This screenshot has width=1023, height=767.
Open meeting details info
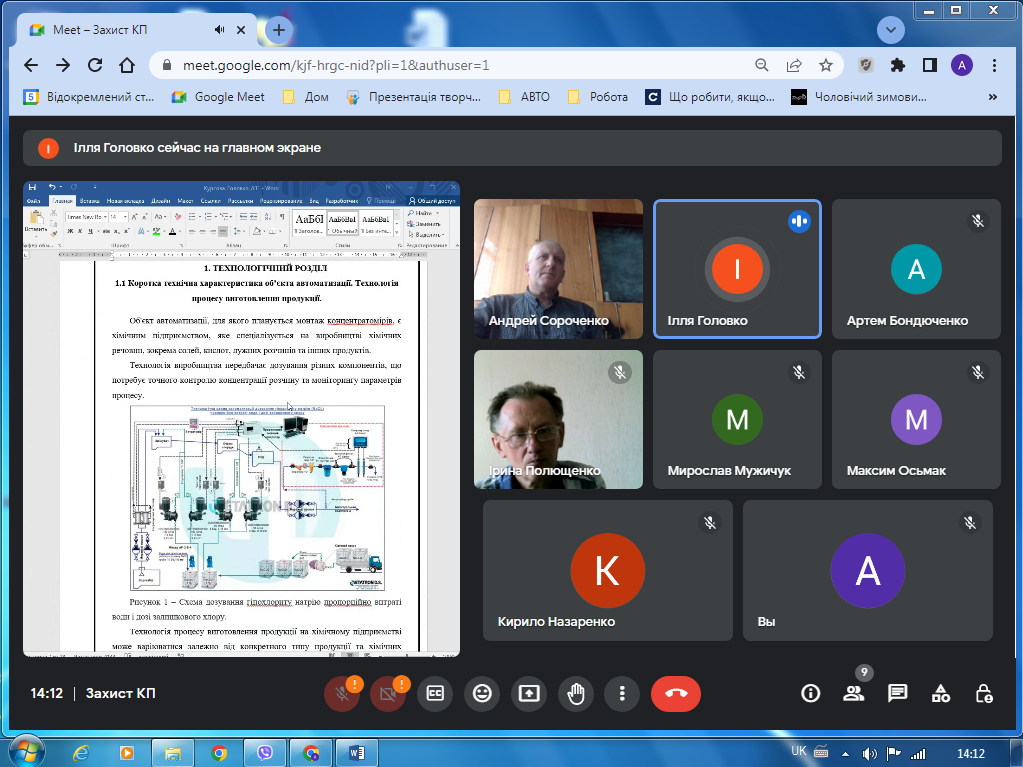tap(810, 693)
